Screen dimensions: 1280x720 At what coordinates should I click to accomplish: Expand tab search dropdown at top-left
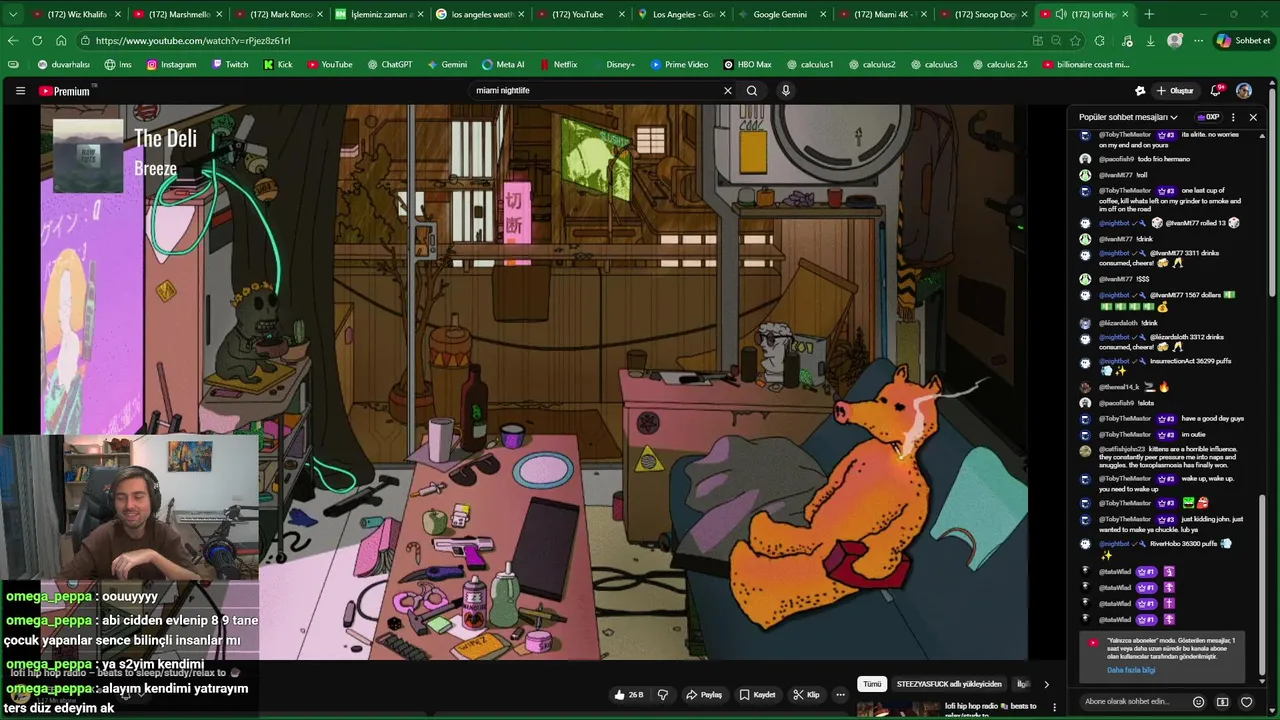[x=11, y=14]
